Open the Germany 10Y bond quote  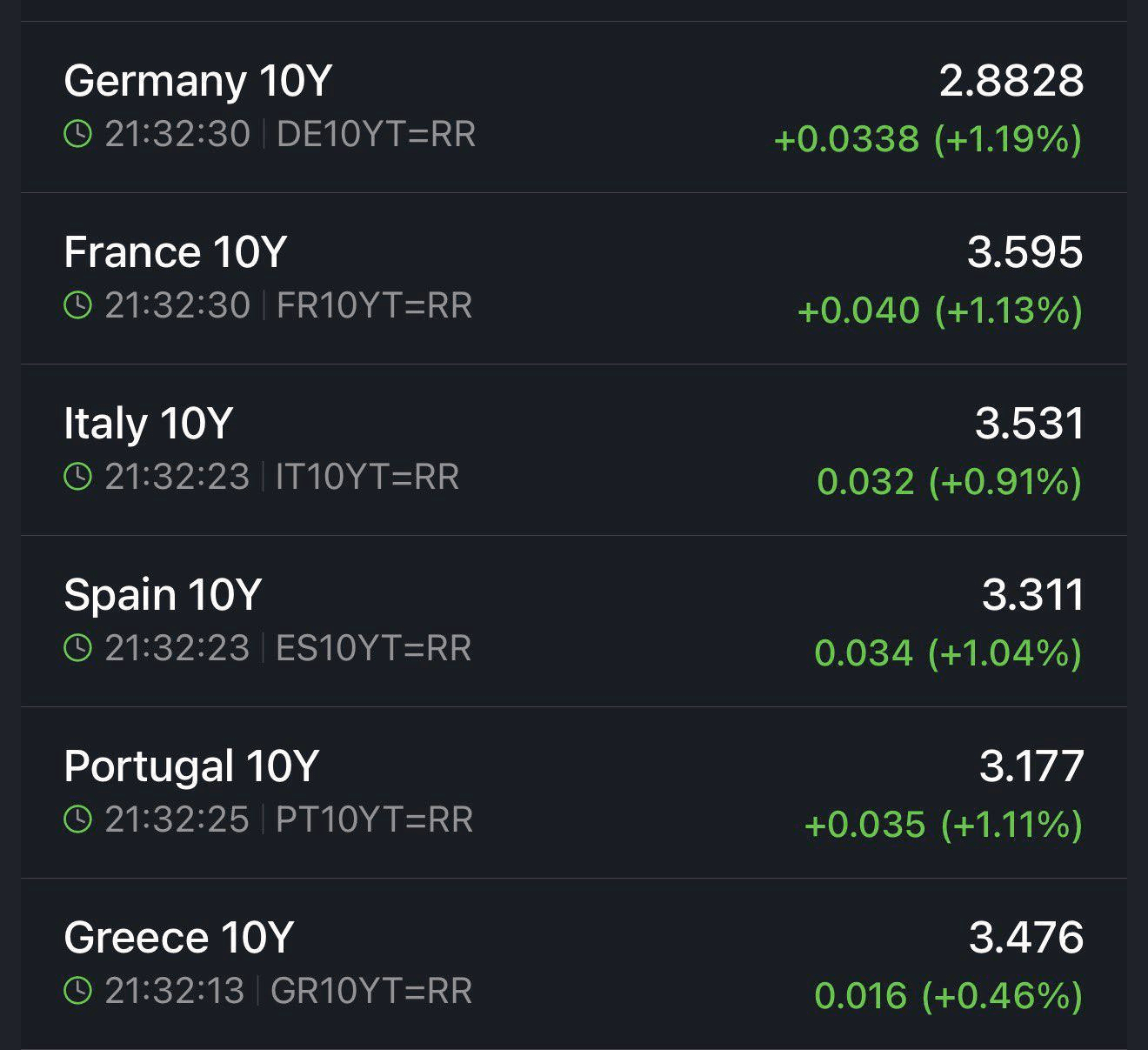(197, 81)
